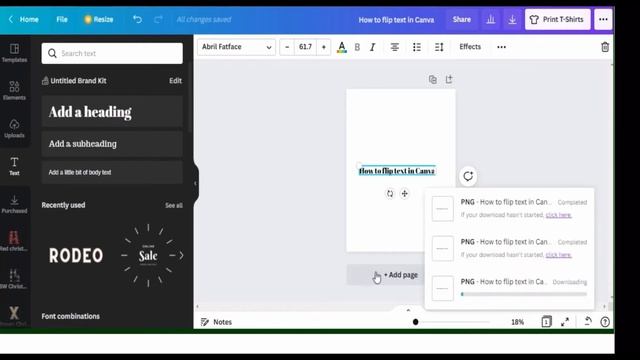
Task: Open the top-right three dots menu
Action: (x=603, y=19)
